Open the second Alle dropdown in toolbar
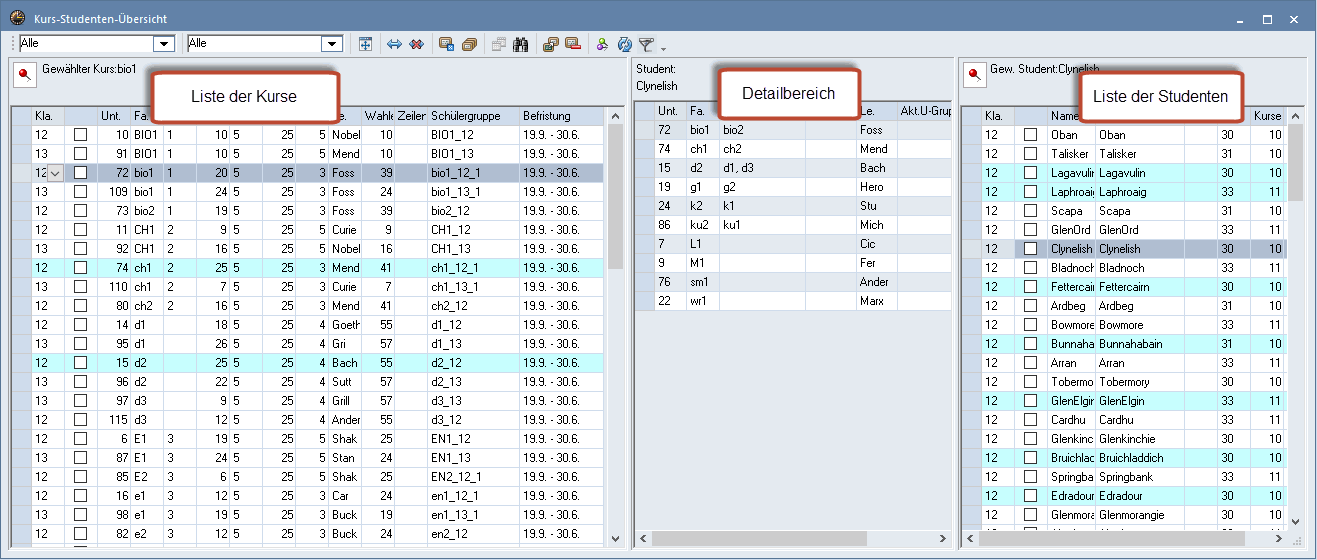Screen dimensions: 1317x560 [332, 44]
